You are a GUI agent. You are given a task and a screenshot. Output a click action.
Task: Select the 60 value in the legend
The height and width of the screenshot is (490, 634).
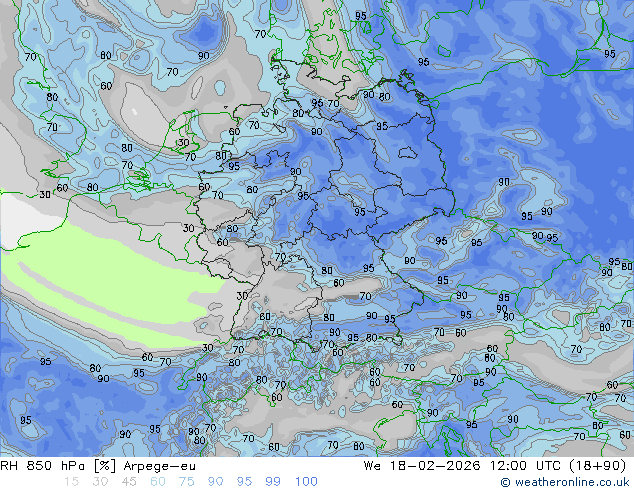click(x=158, y=482)
